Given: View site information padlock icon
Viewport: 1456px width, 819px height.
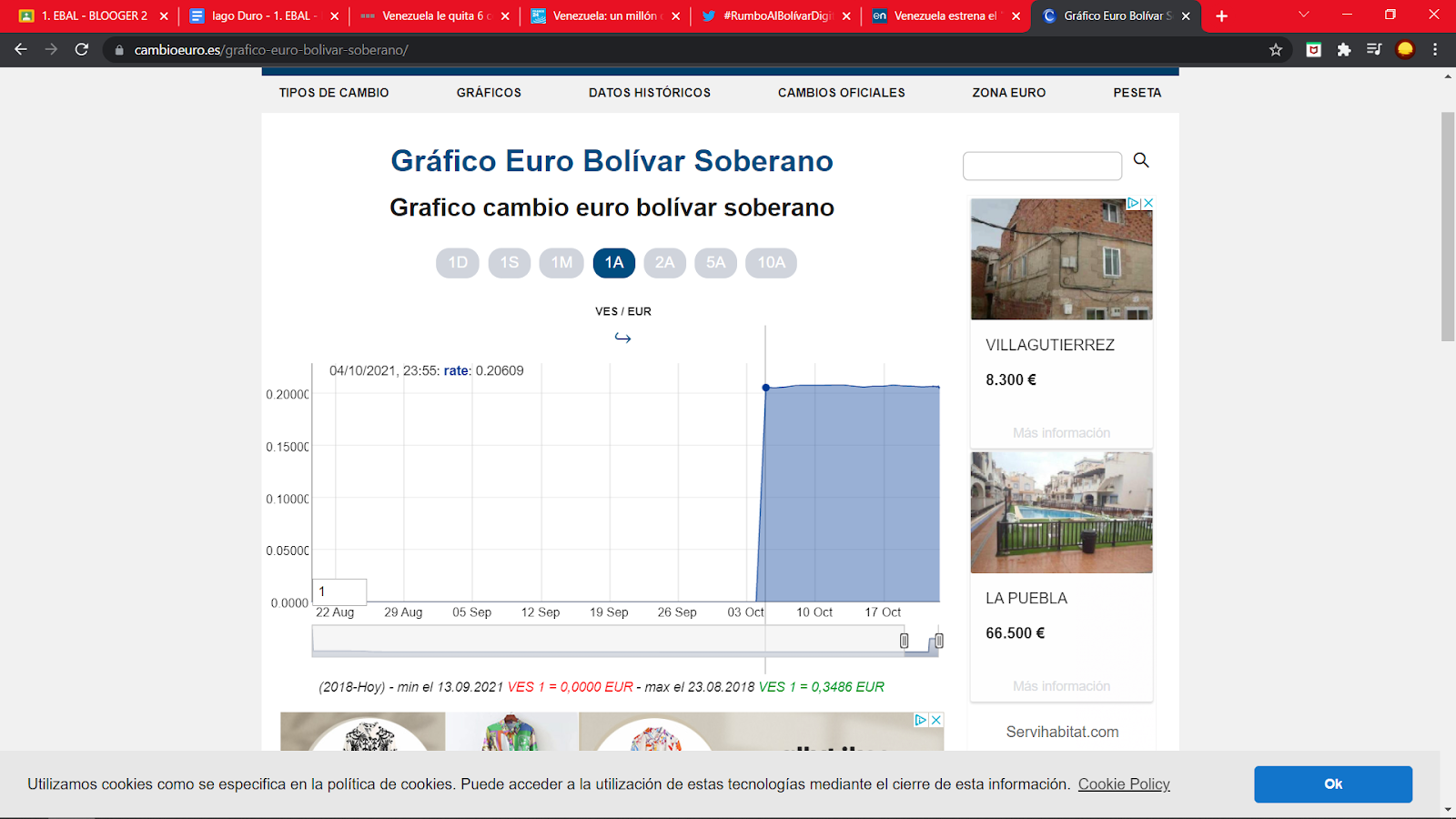Looking at the screenshot, I should [x=119, y=50].
